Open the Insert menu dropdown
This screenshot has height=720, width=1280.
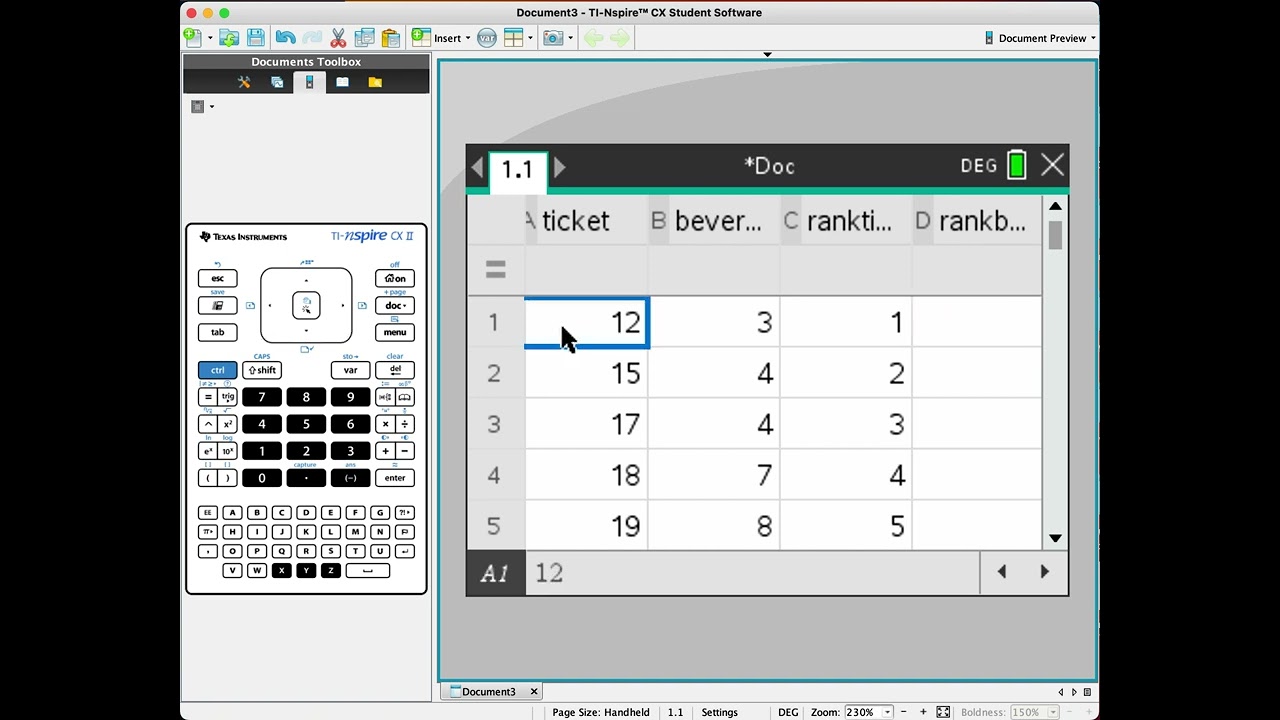click(441, 38)
